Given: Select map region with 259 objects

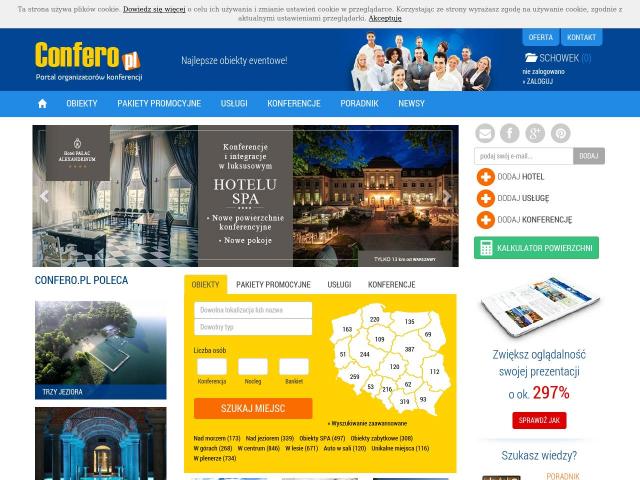Looking at the screenshot, I should point(354,377).
